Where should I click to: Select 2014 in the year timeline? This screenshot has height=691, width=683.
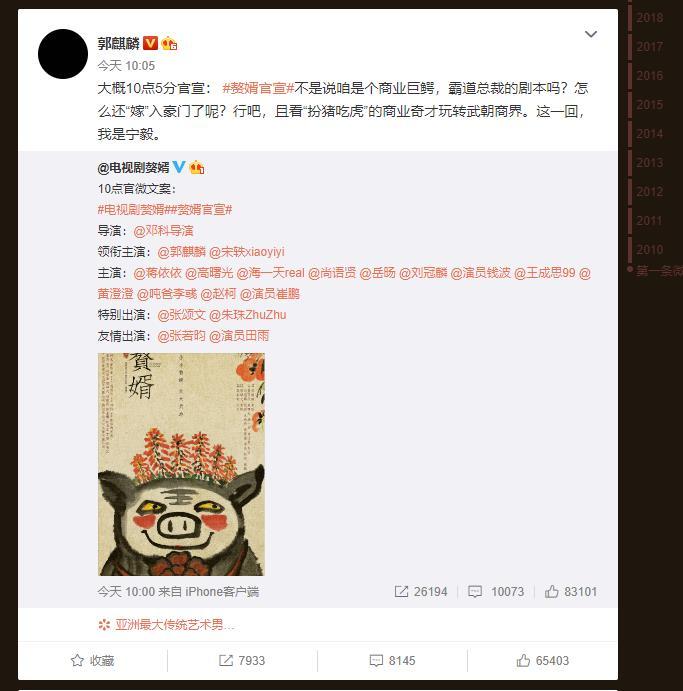click(650, 134)
